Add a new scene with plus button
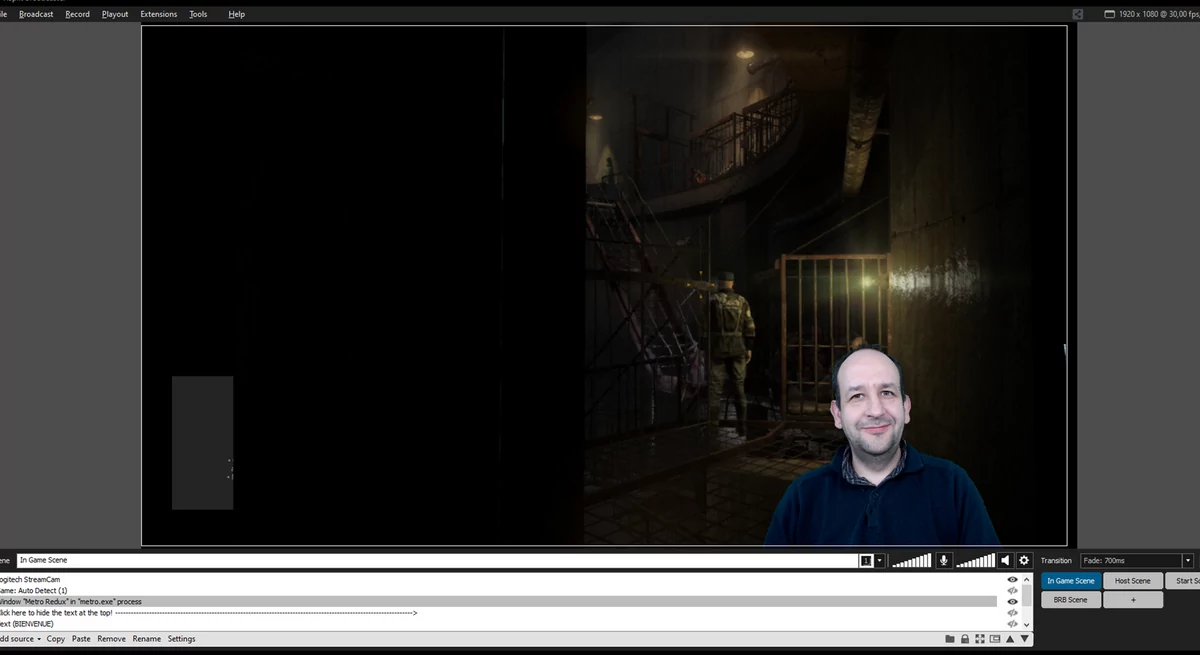The image size is (1200, 655). point(1133,600)
